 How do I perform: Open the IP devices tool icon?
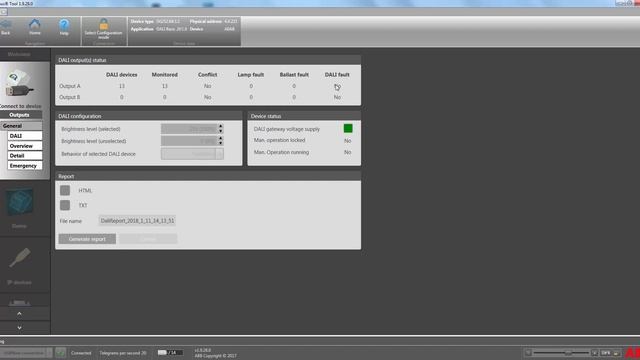pos(19,258)
